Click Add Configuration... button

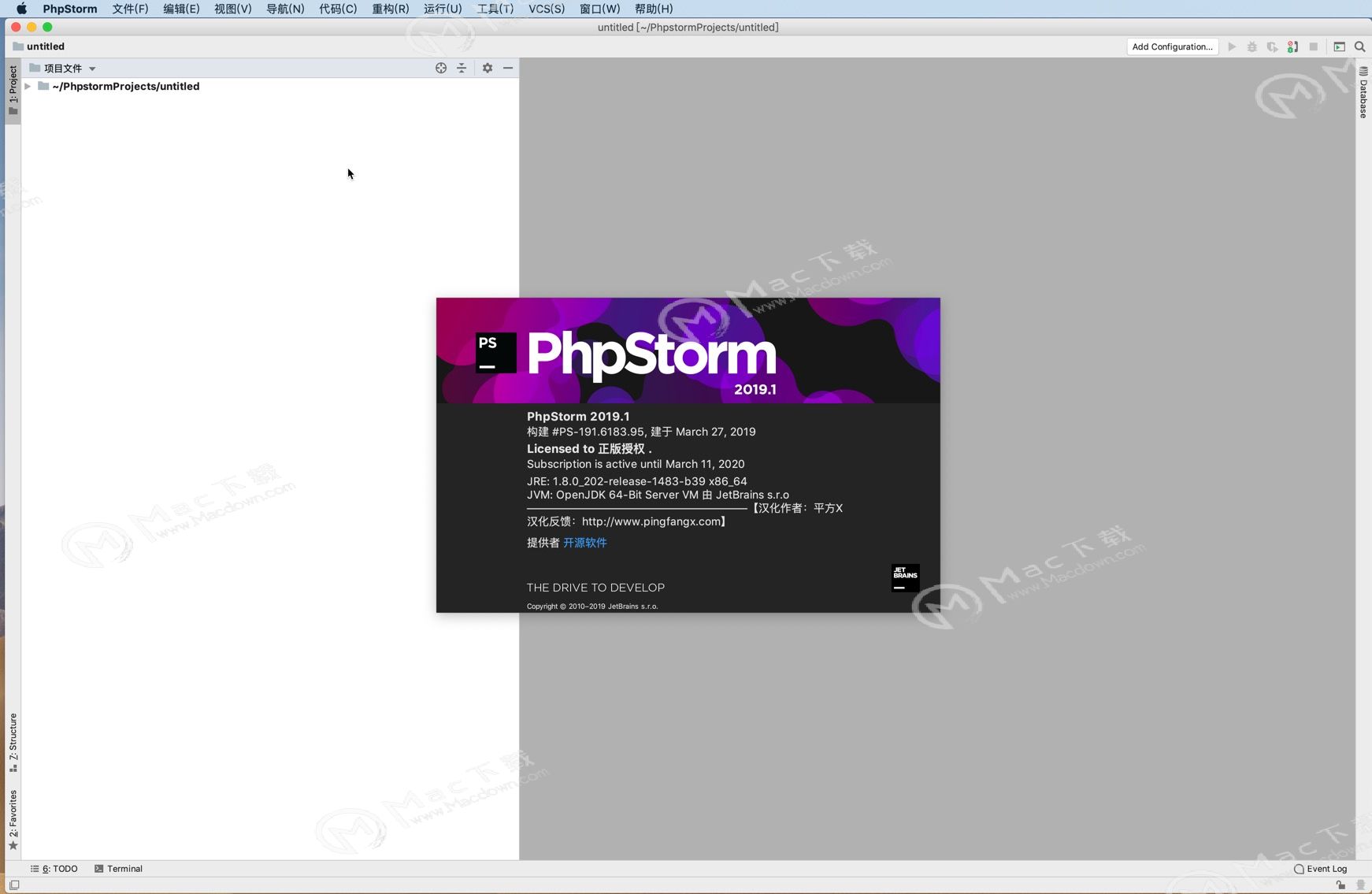coord(1172,46)
